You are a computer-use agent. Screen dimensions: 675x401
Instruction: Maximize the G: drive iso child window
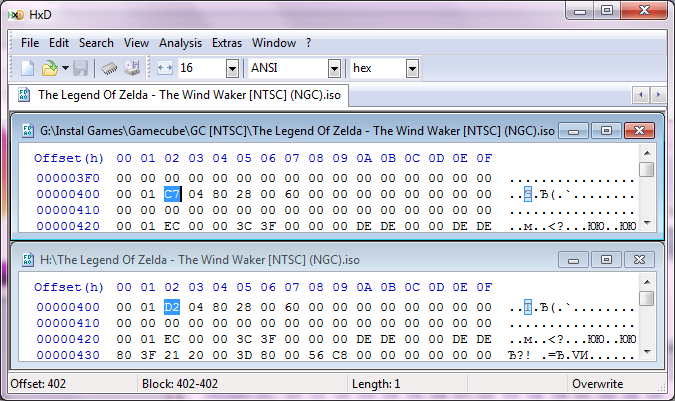605,131
